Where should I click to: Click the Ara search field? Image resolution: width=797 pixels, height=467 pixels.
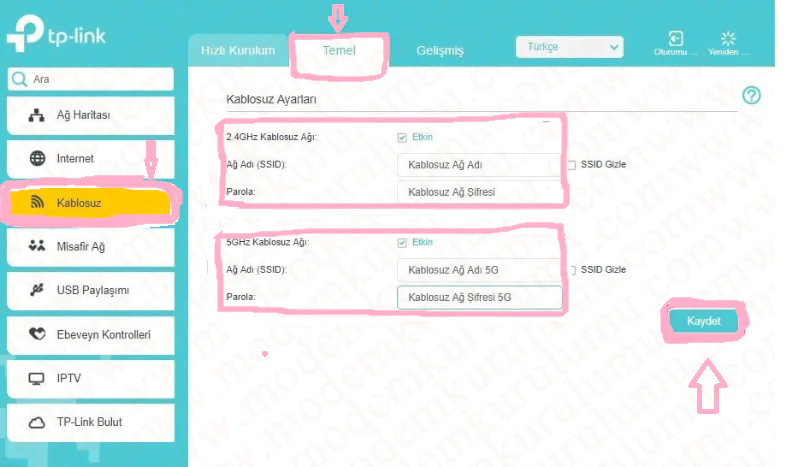(90, 79)
